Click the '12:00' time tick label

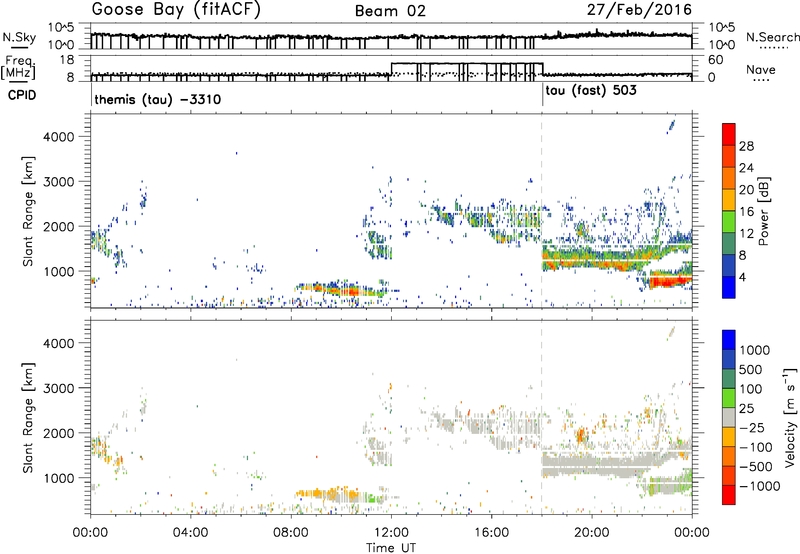point(391,533)
